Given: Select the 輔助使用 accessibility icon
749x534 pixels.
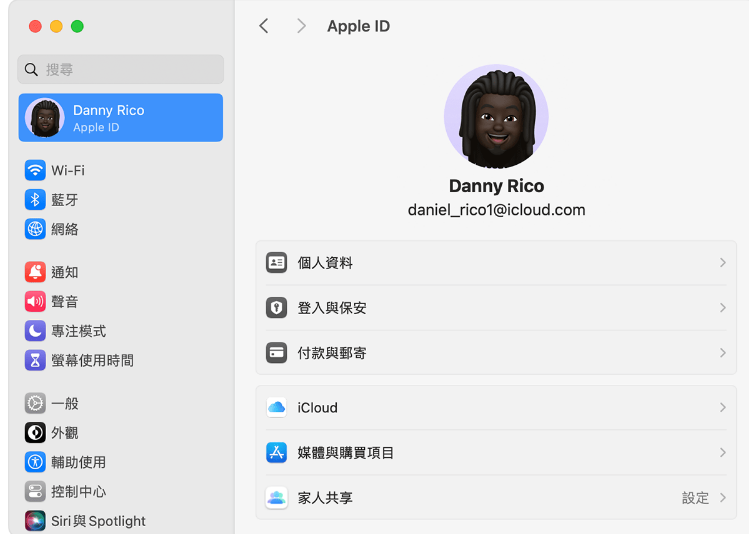Looking at the screenshot, I should (35, 462).
